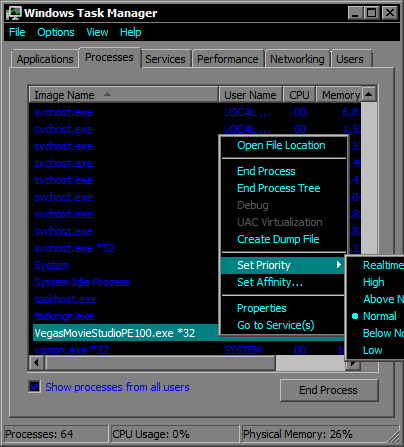Image resolution: width=404 pixels, height=447 pixels.
Task: Open the Set Affinity dialog
Action: coord(270,282)
